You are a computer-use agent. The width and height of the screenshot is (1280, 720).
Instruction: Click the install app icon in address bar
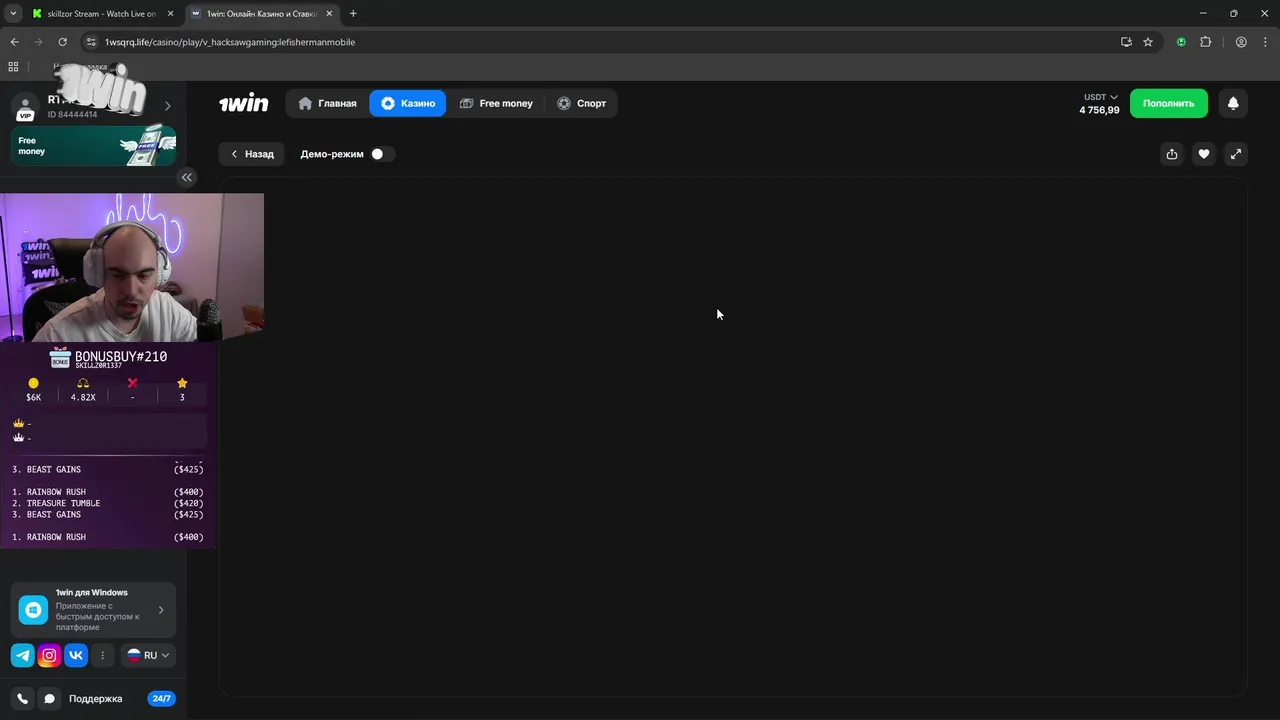[x=1126, y=42]
